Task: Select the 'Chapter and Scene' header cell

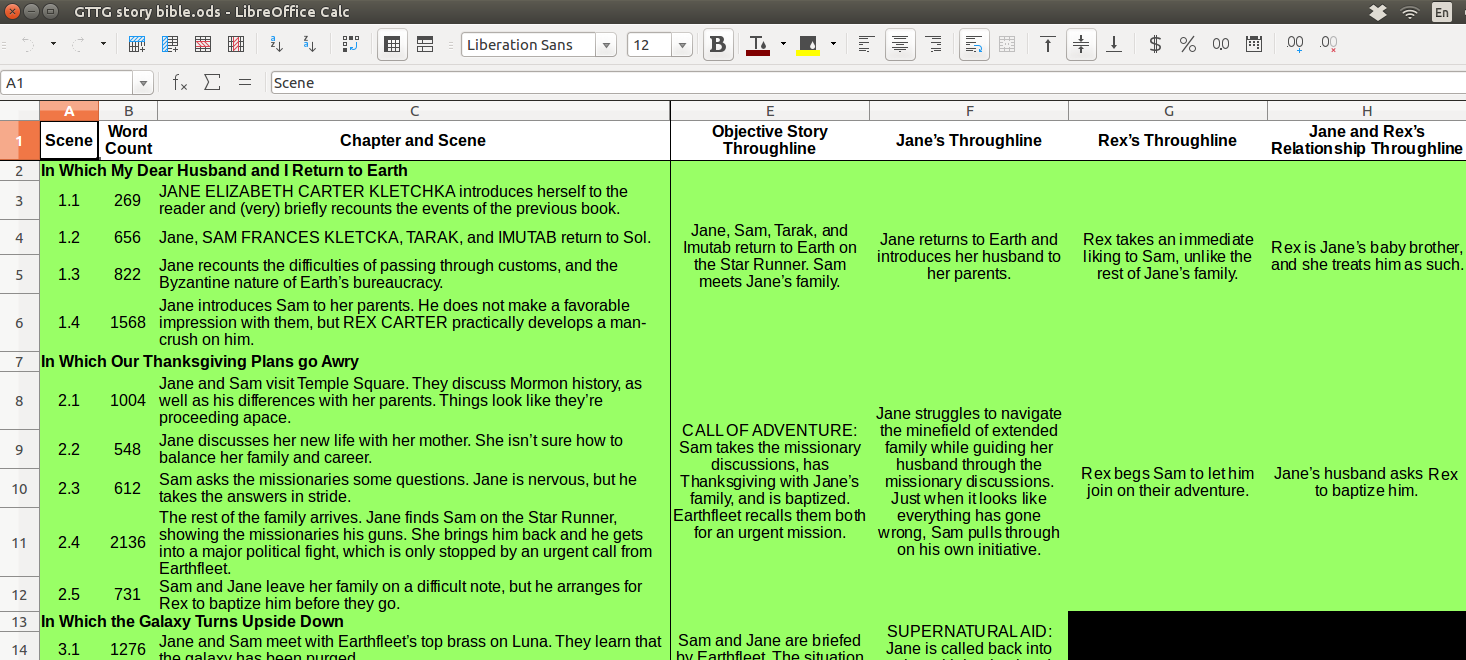Action: click(414, 140)
